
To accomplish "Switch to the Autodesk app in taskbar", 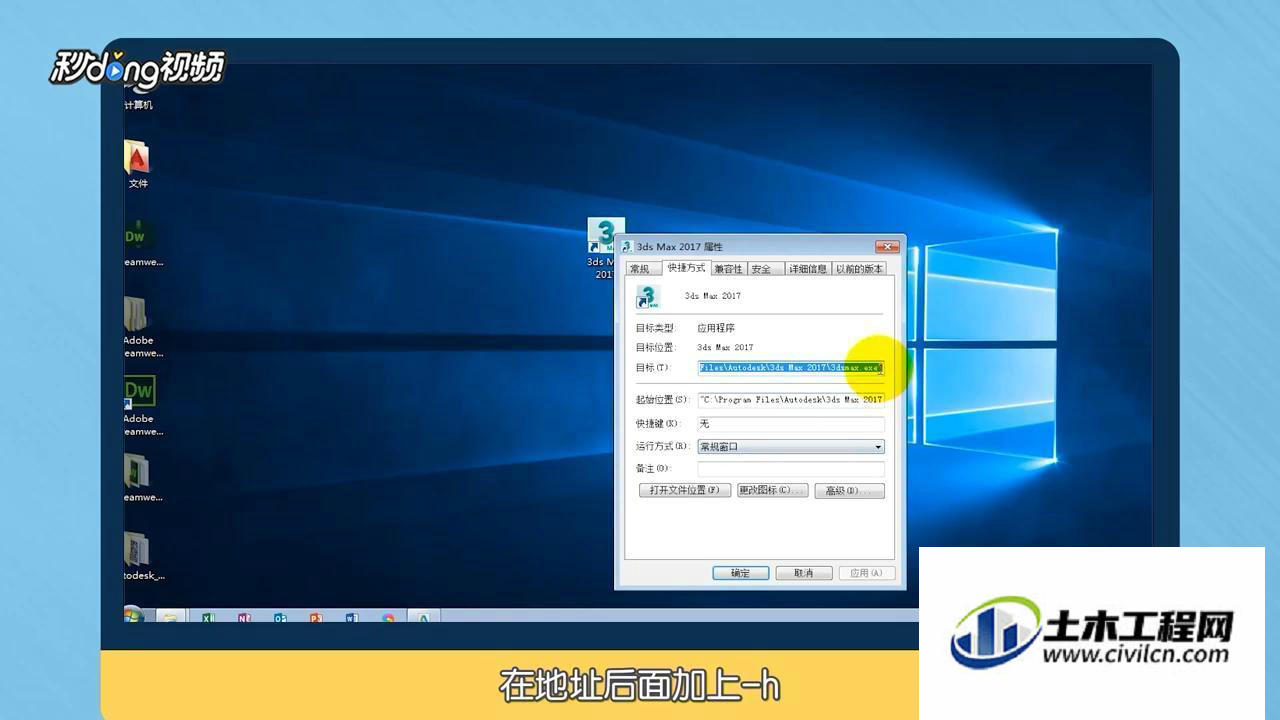I will [x=423, y=618].
